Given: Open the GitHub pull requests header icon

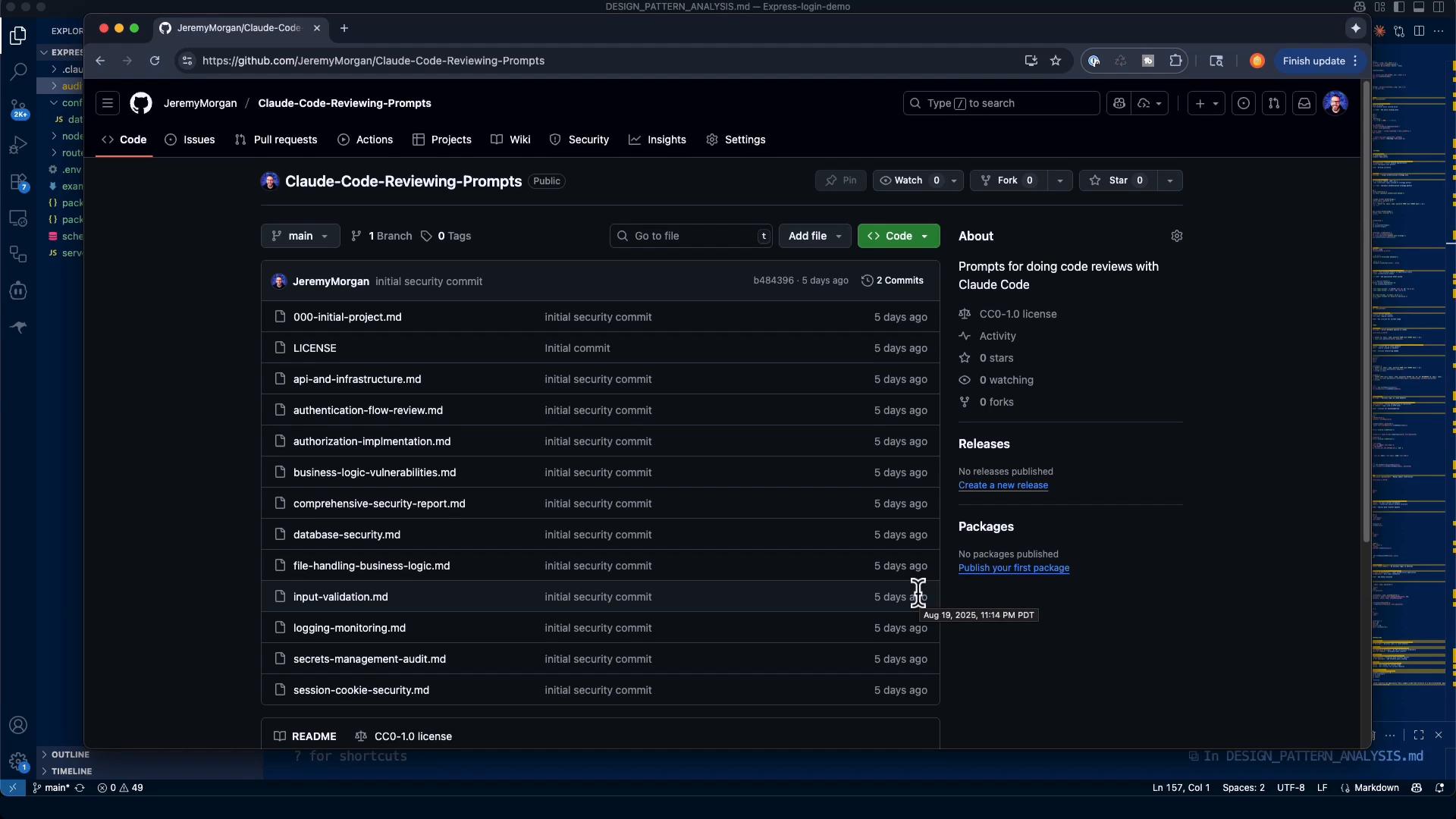Looking at the screenshot, I should tap(1274, 103).
